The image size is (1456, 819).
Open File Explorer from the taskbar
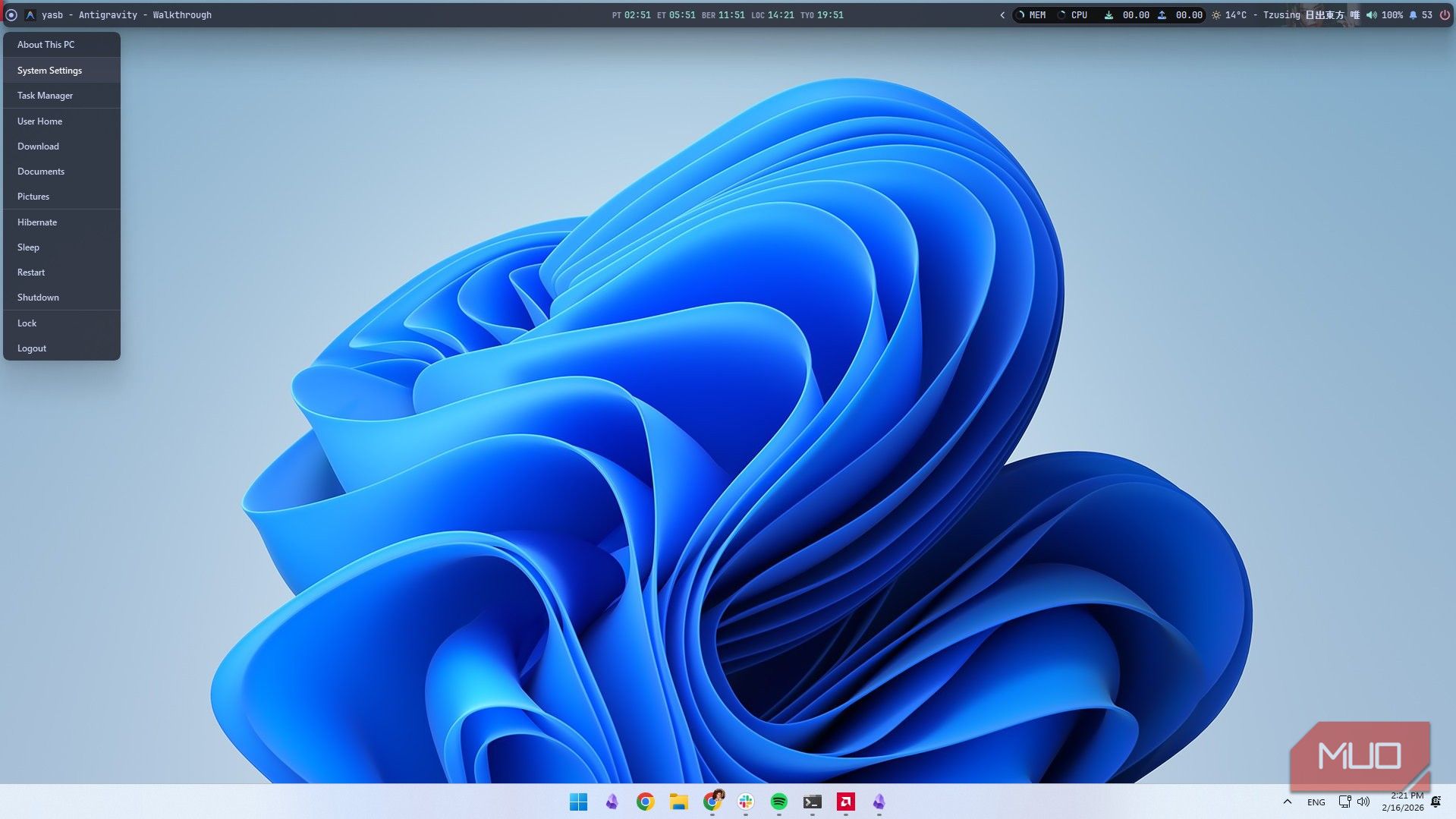[678, 802]
